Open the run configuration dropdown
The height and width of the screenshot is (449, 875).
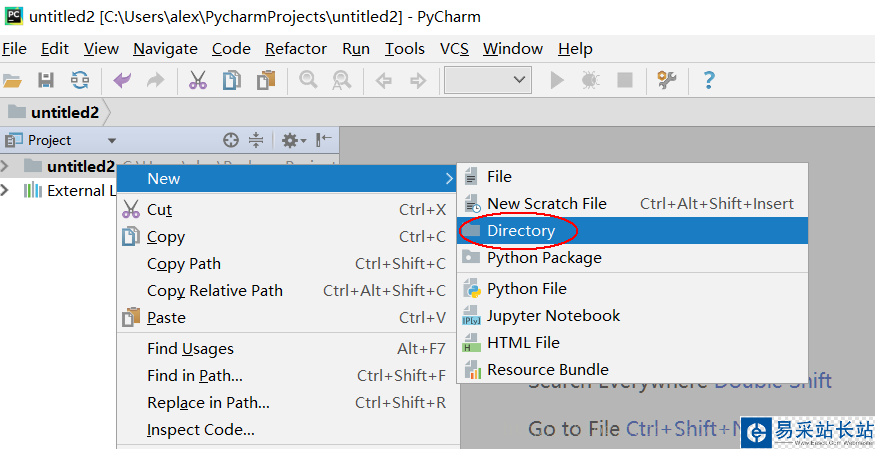coord(487,80)
